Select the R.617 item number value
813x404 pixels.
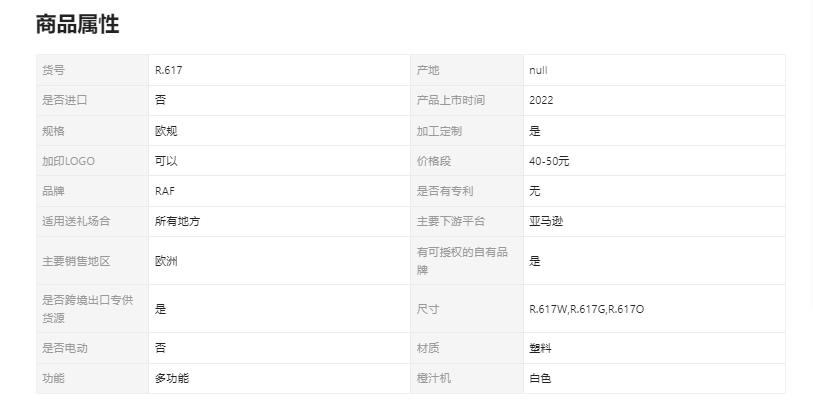pos(168,70)
